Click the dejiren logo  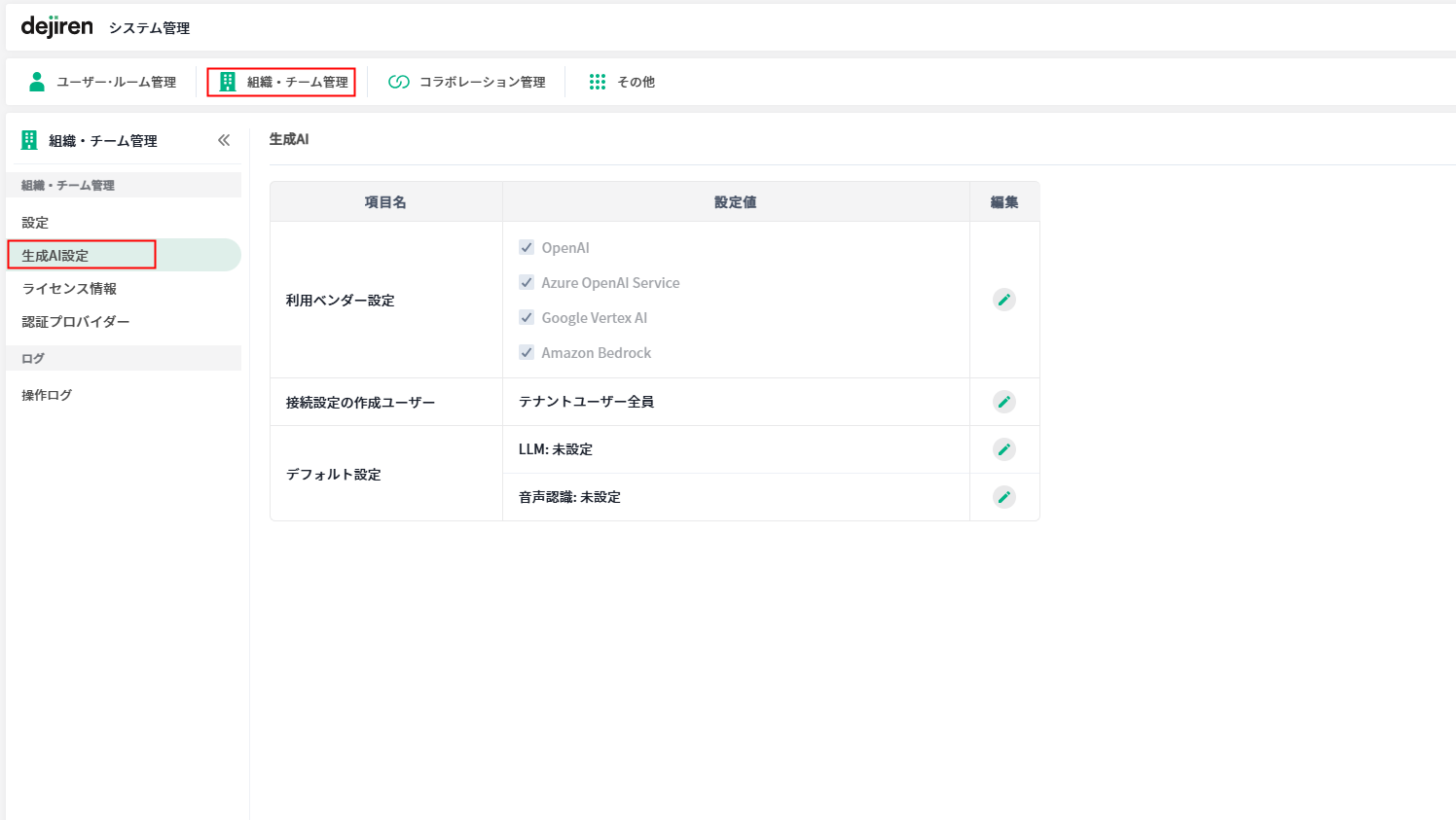point(56,26)
